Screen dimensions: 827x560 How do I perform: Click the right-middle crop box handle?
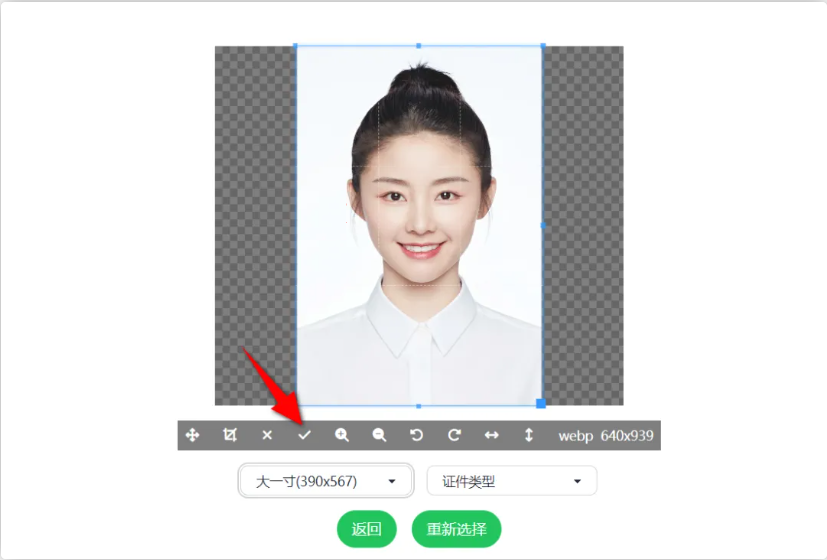coord(542,225)
